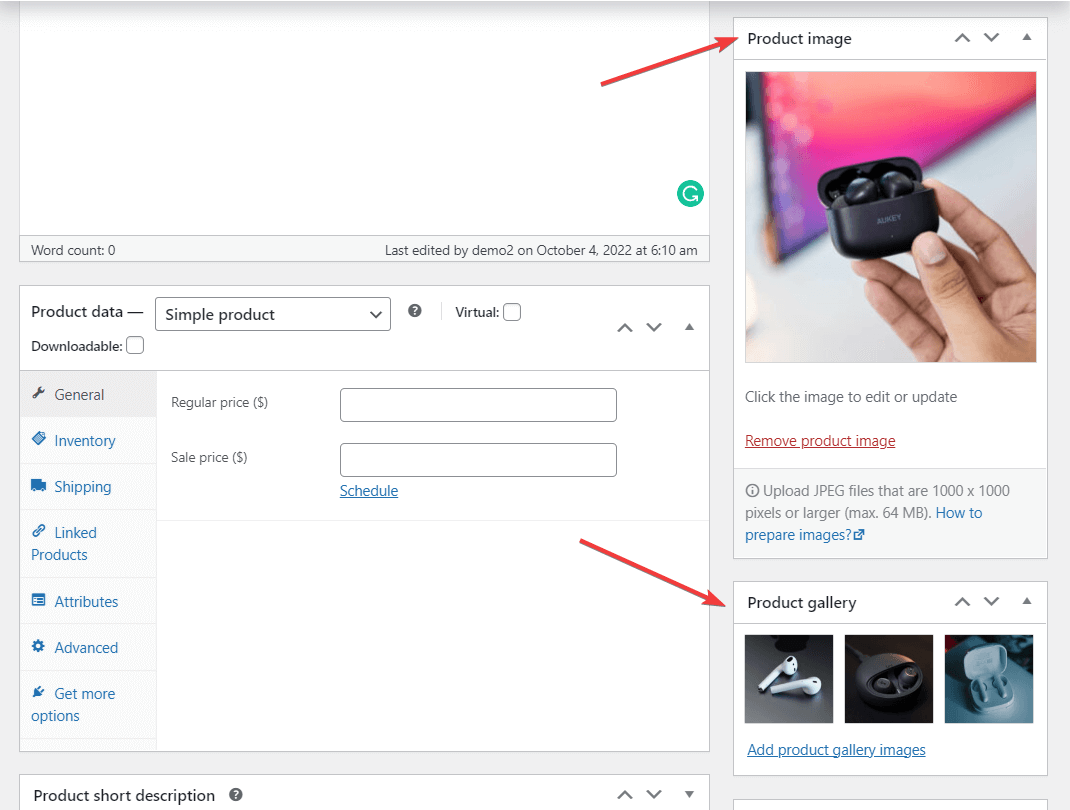Click the Product short description title
Viewport: 1070px width, 810px height.
[x=124, y=795]
